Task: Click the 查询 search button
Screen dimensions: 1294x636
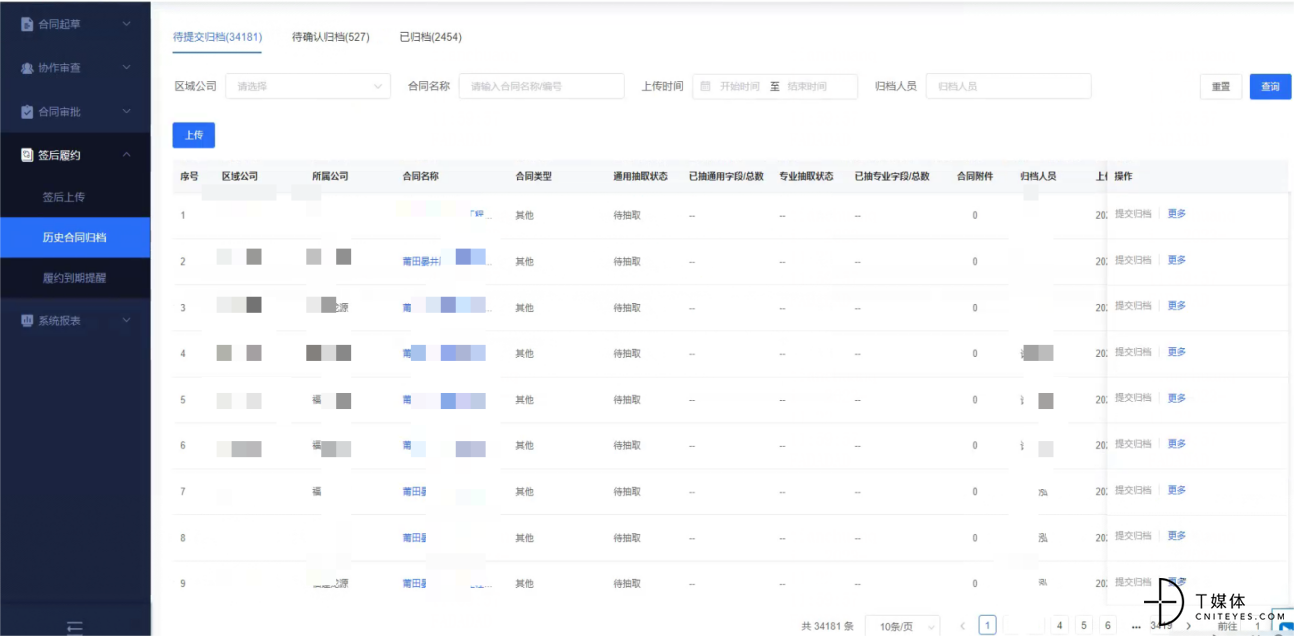Action: coord(1270,87)
